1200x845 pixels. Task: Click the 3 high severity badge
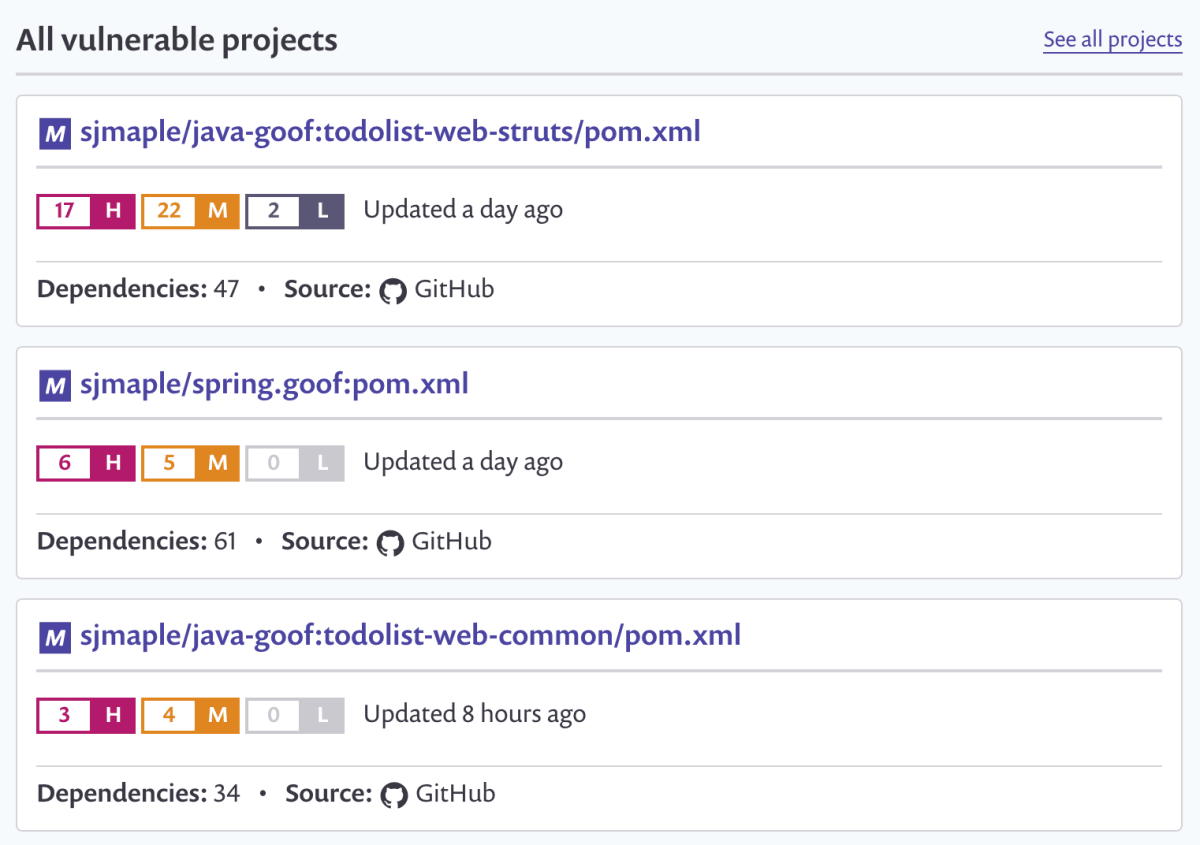click(x=86, y=715)
